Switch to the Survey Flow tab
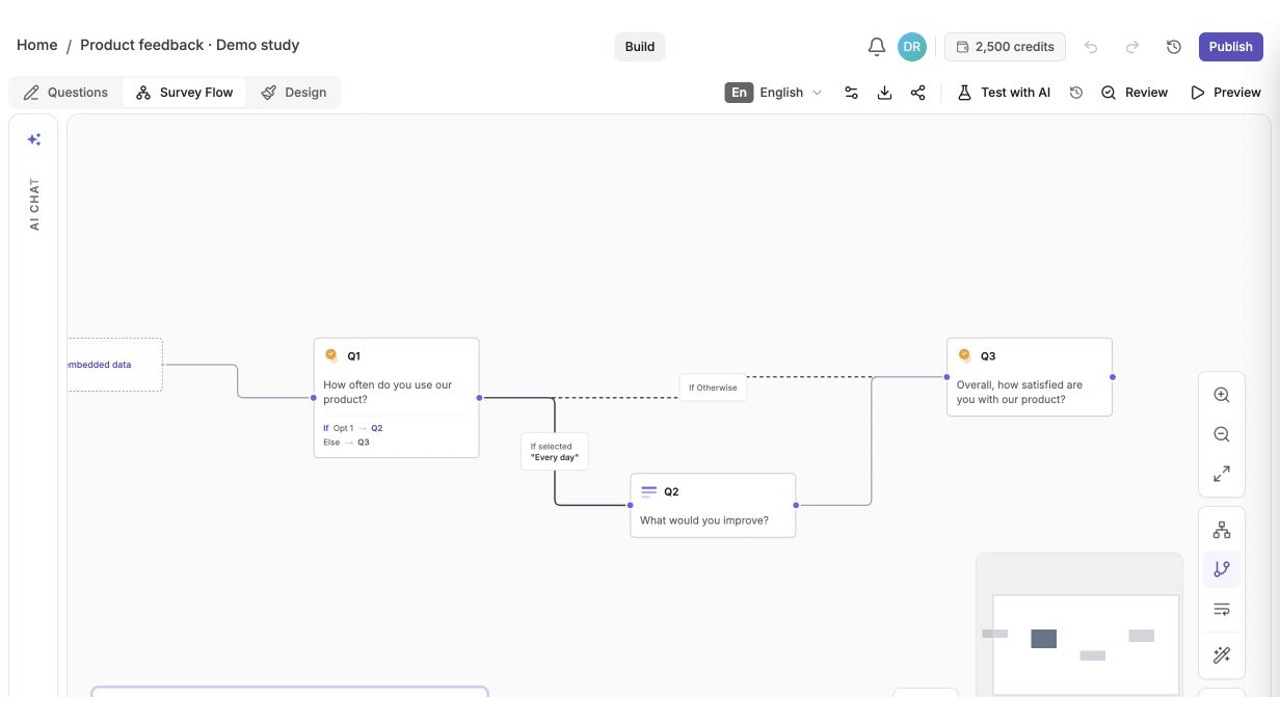Image resolution: width=1280 pixels, height=720 pixels. tap(184, 92)
